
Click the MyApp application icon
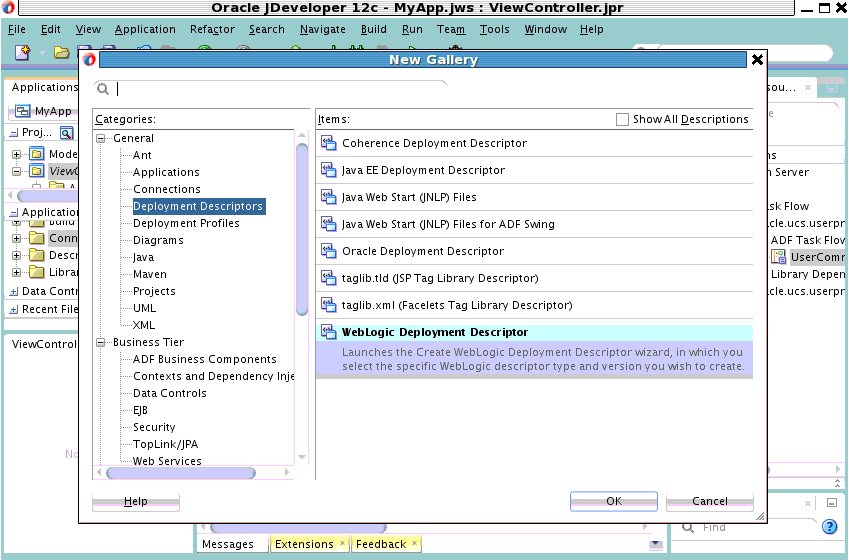pos(23,111)
